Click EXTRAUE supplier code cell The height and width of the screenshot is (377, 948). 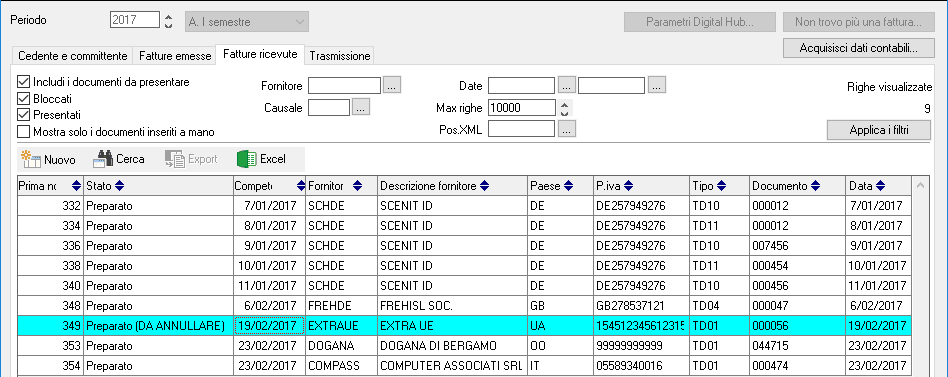342,325
